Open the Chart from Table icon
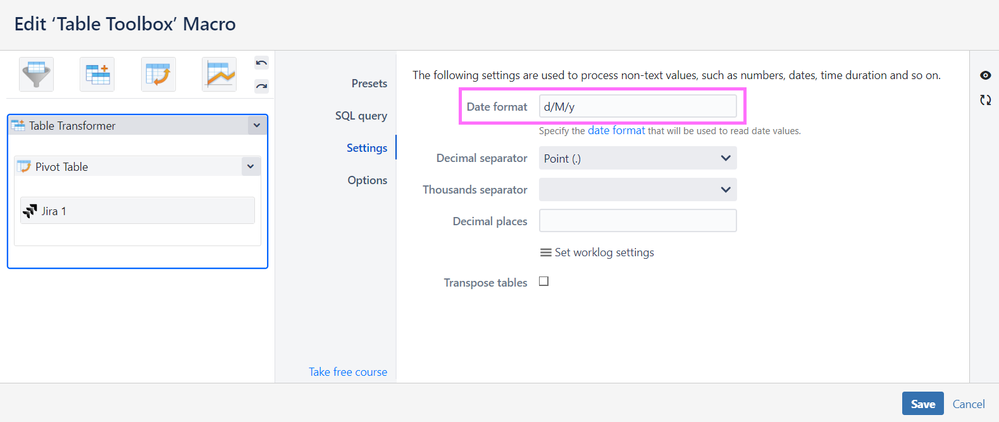999x422 pixels. point(219,75)
